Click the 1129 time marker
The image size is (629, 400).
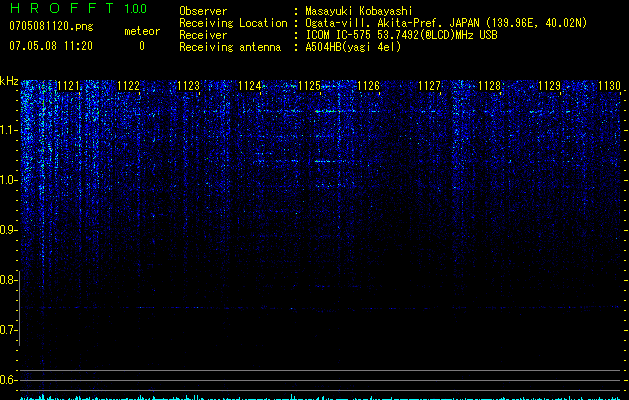[x=549, y=86]
